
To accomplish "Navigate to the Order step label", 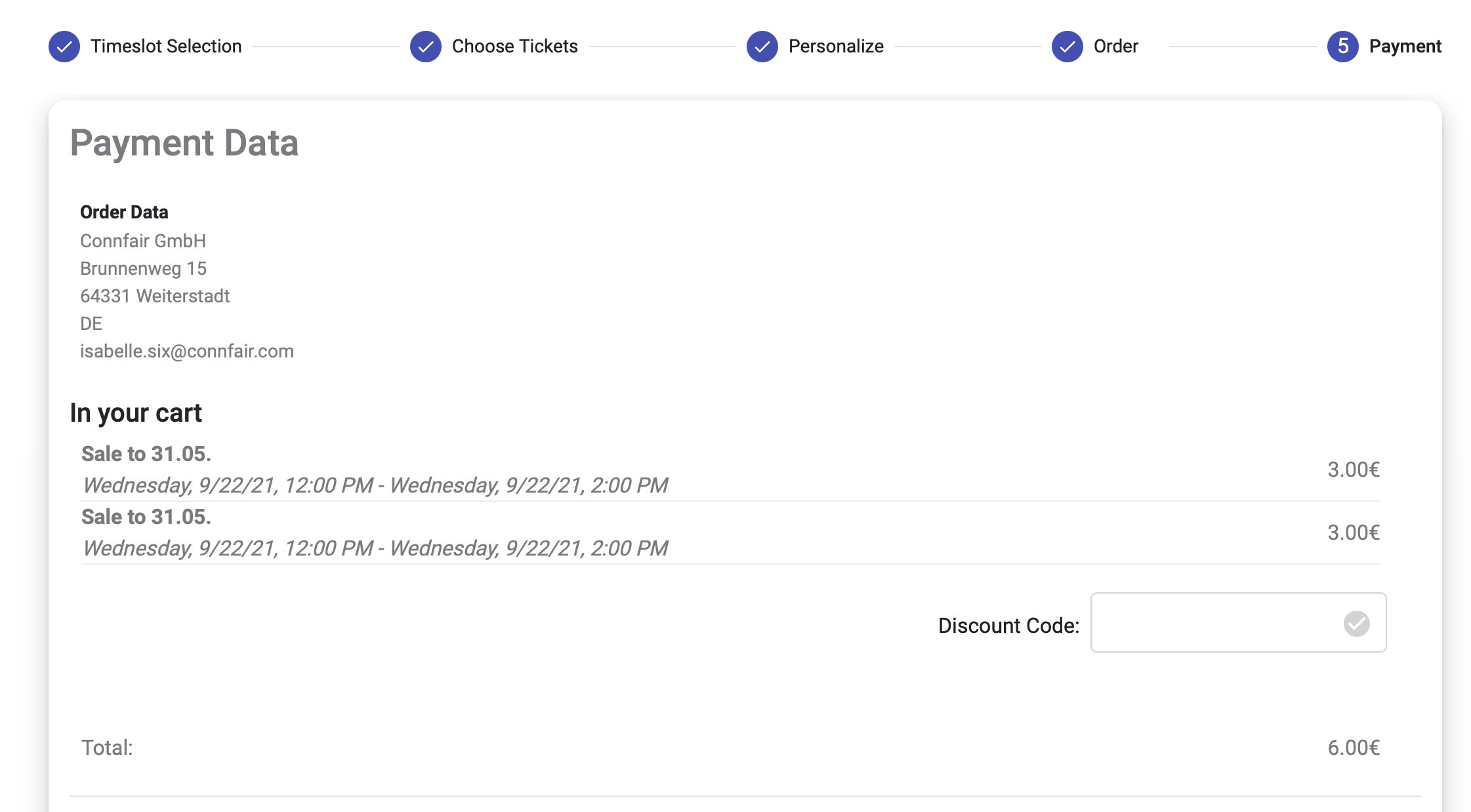I will point(1115,47).
